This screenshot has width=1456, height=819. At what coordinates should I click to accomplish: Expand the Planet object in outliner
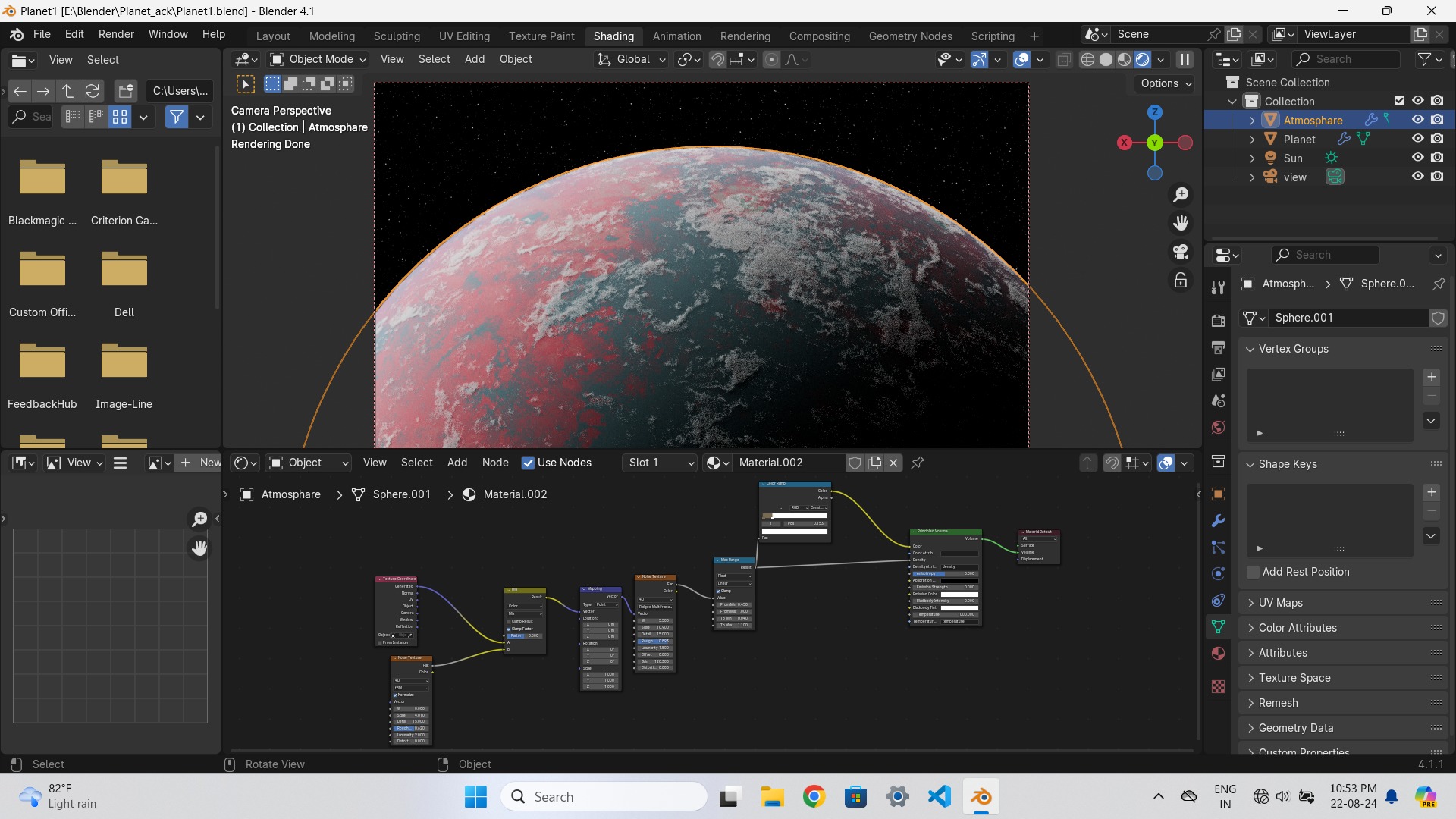tap(1252, 140)
